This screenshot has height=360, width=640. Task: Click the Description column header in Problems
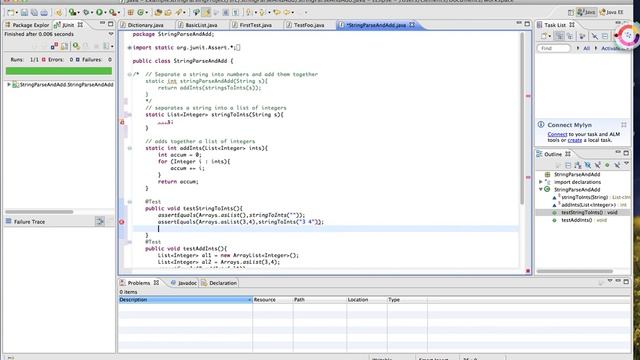185,300
